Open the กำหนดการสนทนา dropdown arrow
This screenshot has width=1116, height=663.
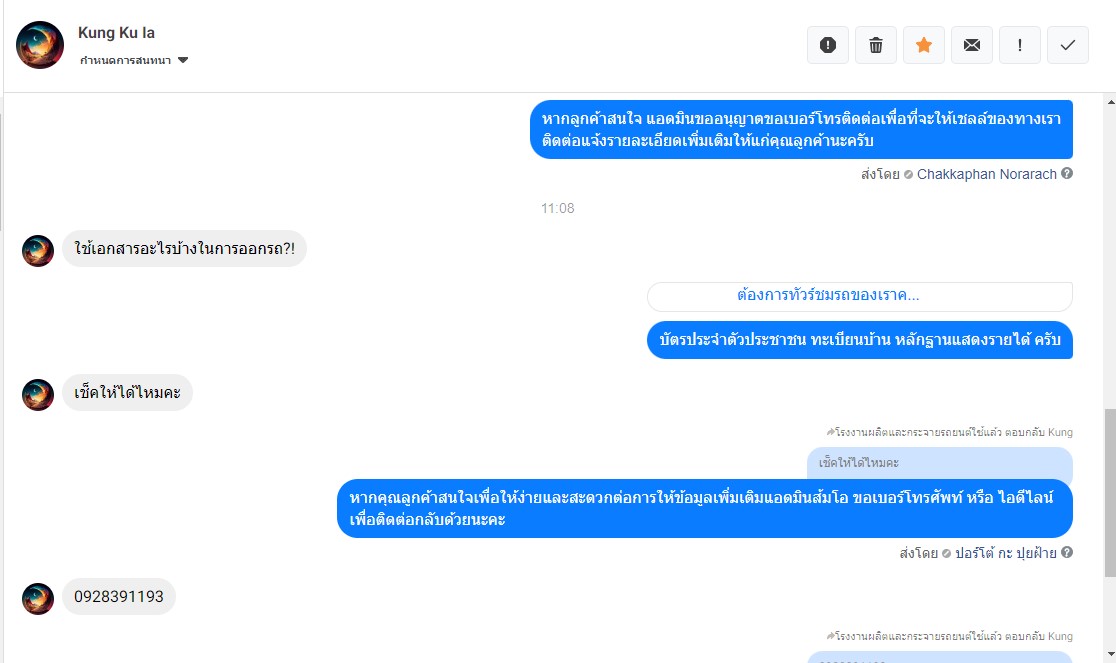tap(183, 60)
